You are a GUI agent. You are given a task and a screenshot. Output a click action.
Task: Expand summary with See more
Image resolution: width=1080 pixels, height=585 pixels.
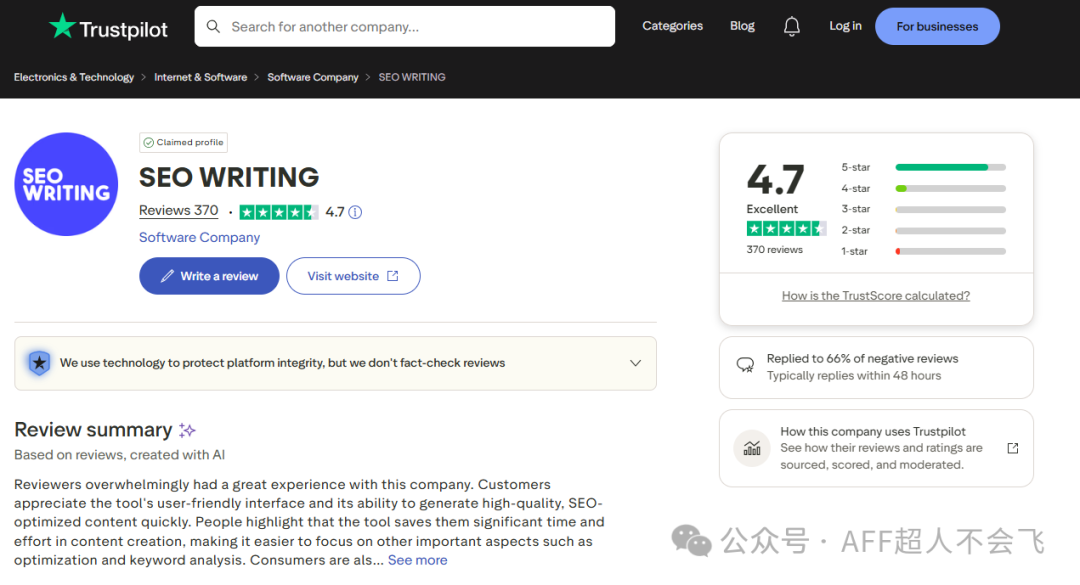coord(417,560)
